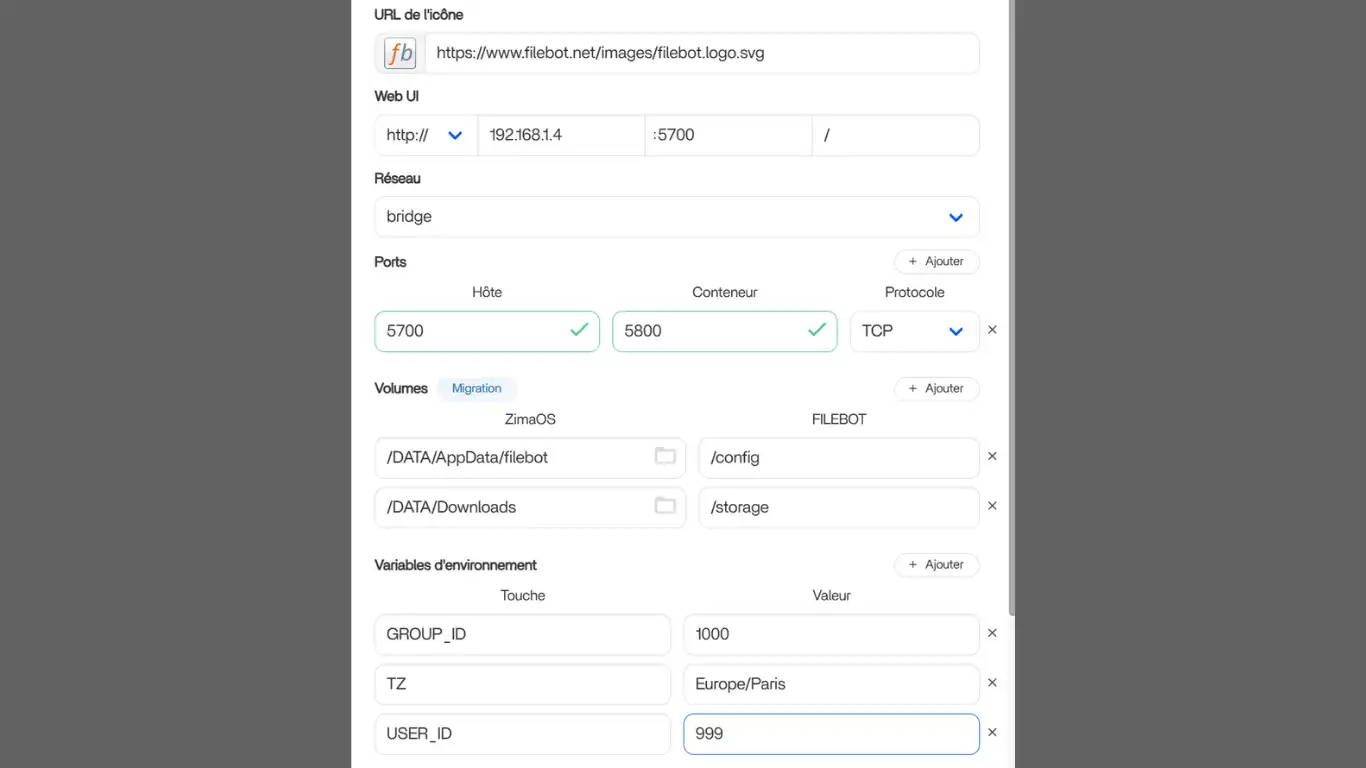Image resolution: width=1366 pixels, height=768 pixels.
Task: Remove the 5700 port mapping row
Action: pos(992,330)
